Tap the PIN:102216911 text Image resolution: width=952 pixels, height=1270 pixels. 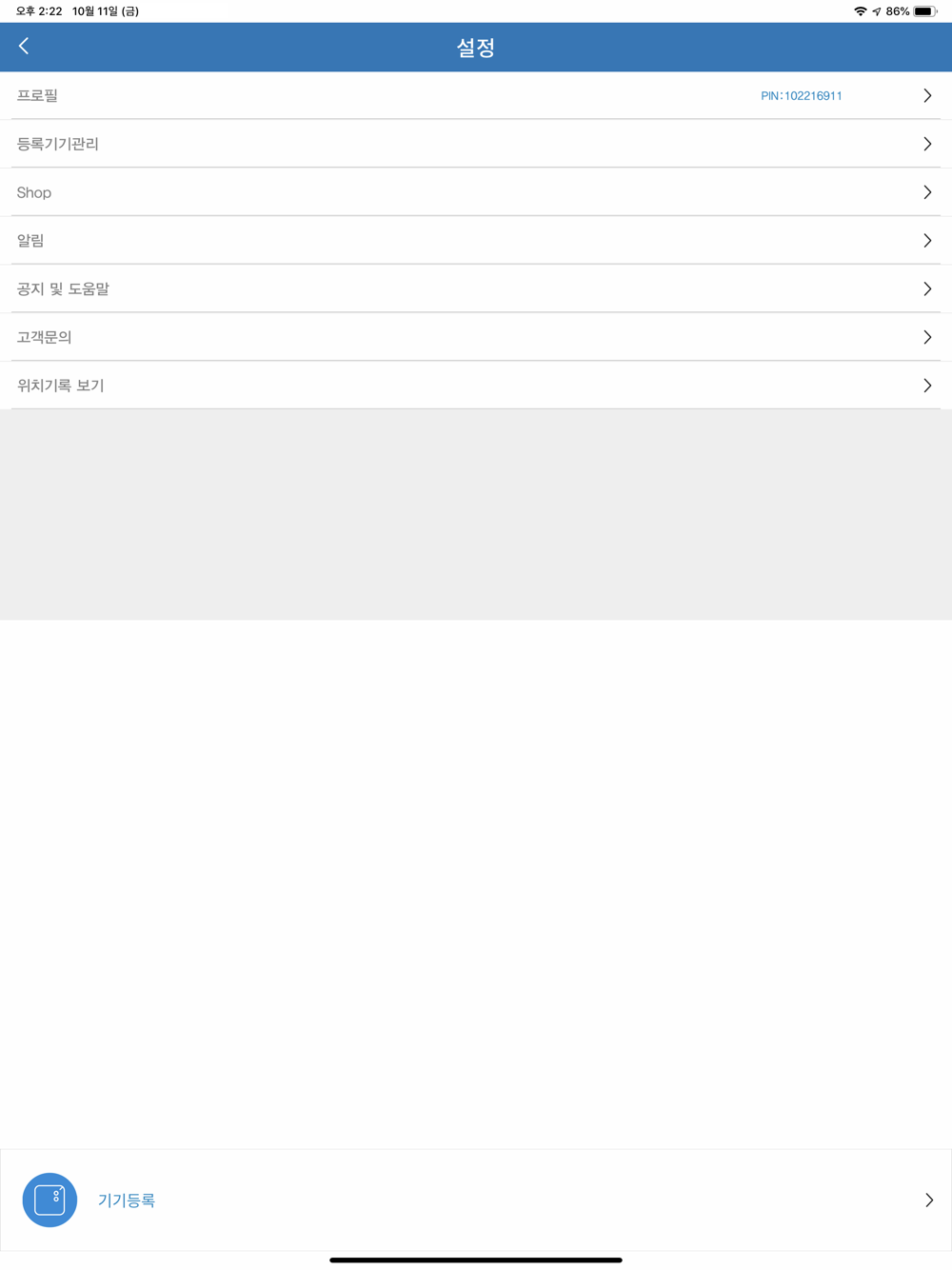coord(802,96)
